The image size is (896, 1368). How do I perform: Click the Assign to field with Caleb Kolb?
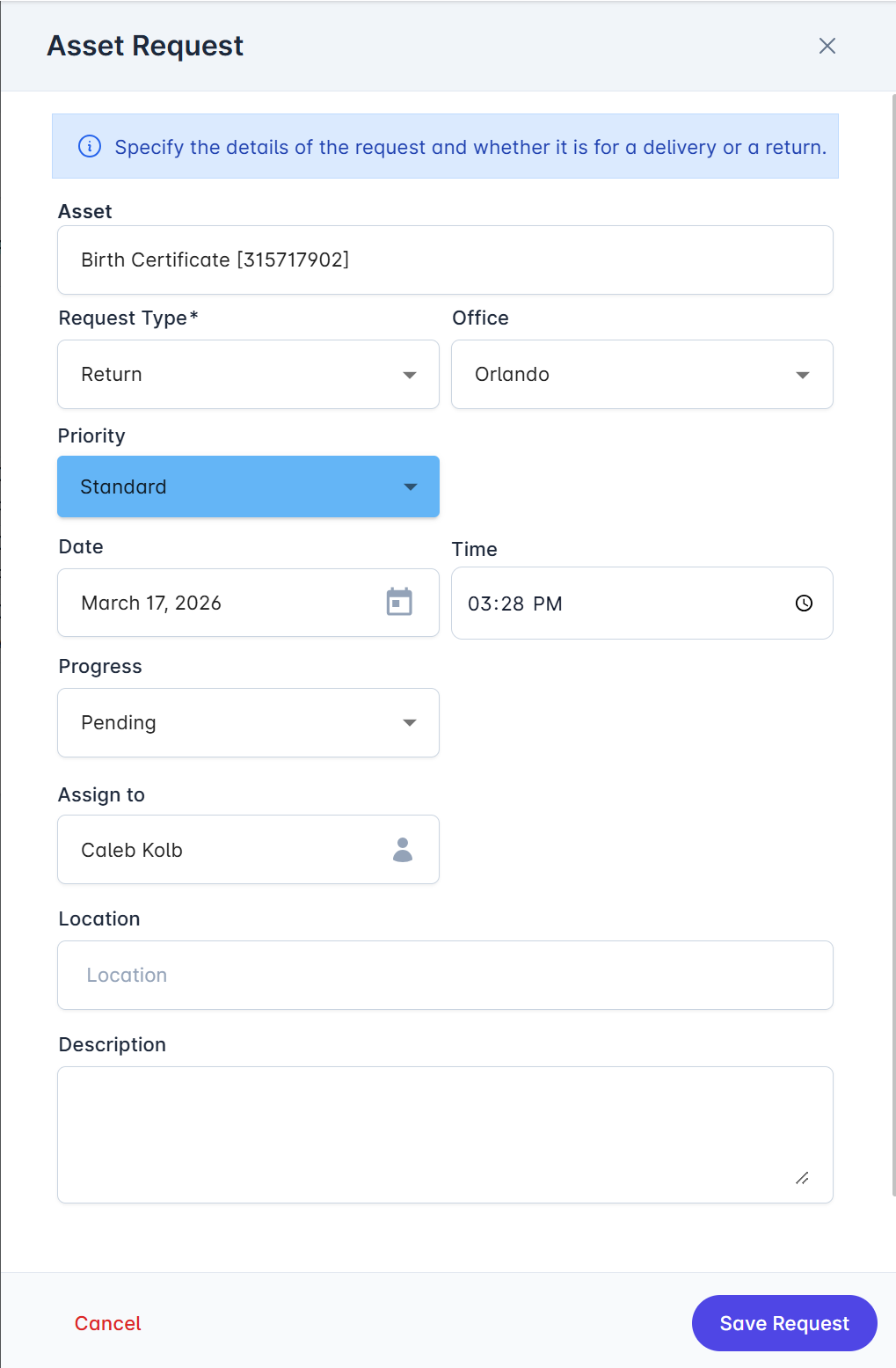pos(220,850)
